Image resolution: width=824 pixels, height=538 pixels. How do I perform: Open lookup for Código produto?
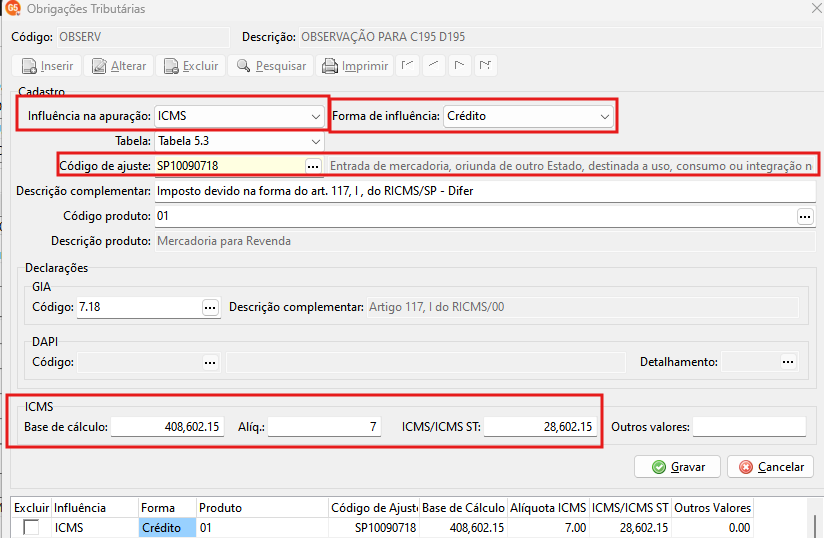805,216
